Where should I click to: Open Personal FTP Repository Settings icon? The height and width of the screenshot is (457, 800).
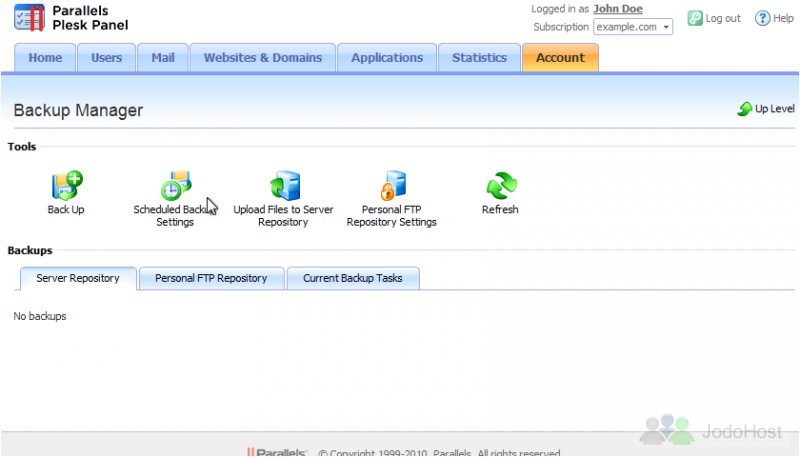click(x=391, y=186)
